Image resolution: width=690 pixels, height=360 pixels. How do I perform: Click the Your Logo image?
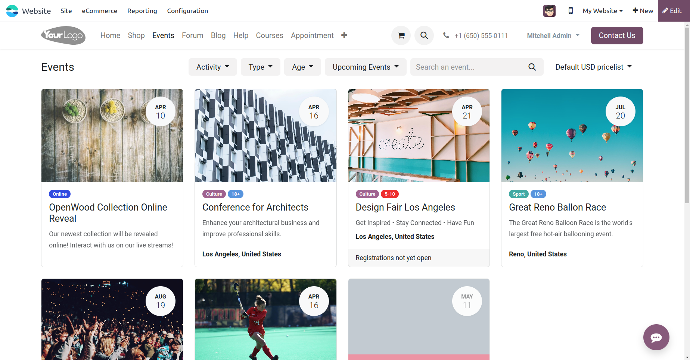click(x=63, y=35)
